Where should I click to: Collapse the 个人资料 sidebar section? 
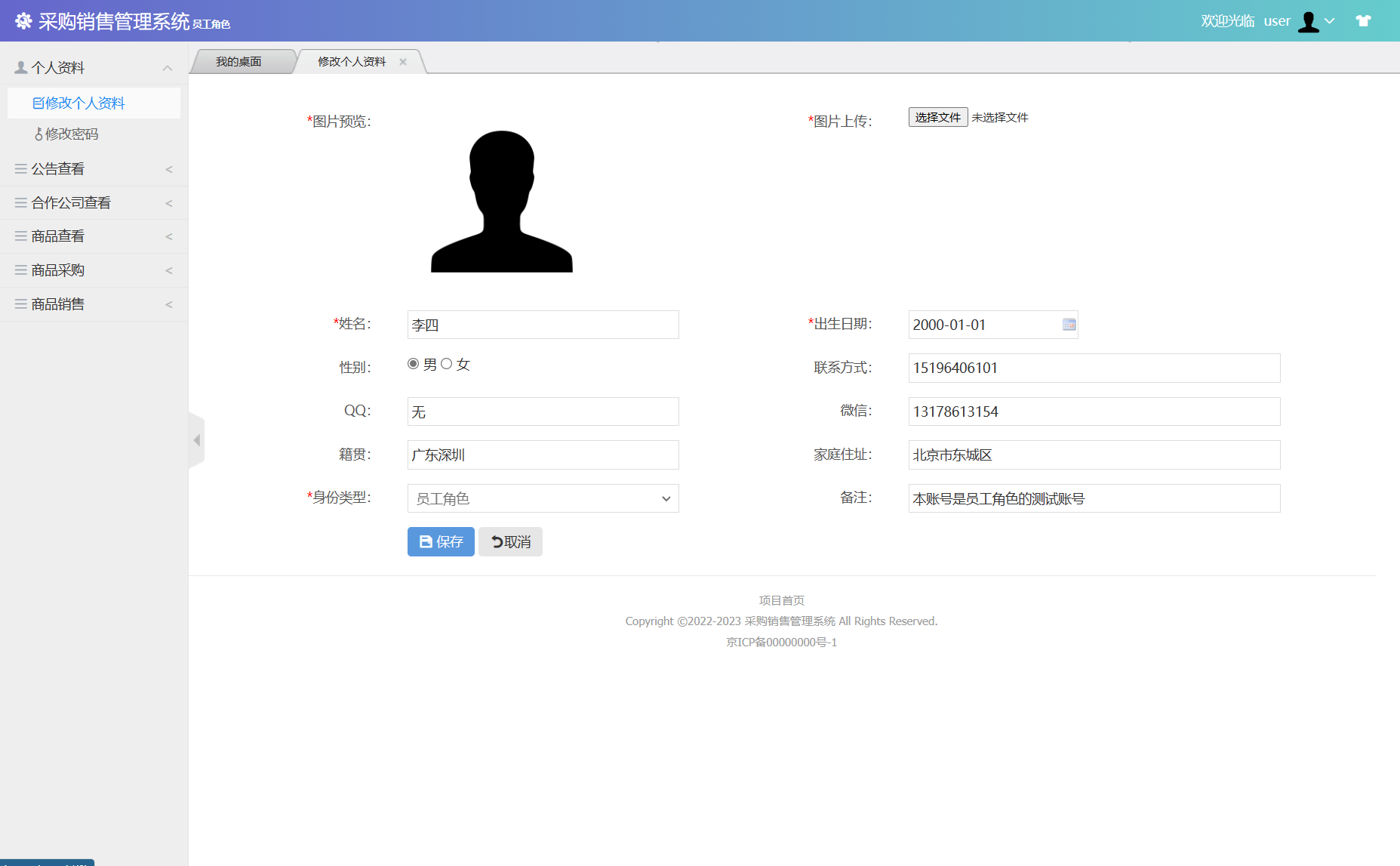coord(167,67)
